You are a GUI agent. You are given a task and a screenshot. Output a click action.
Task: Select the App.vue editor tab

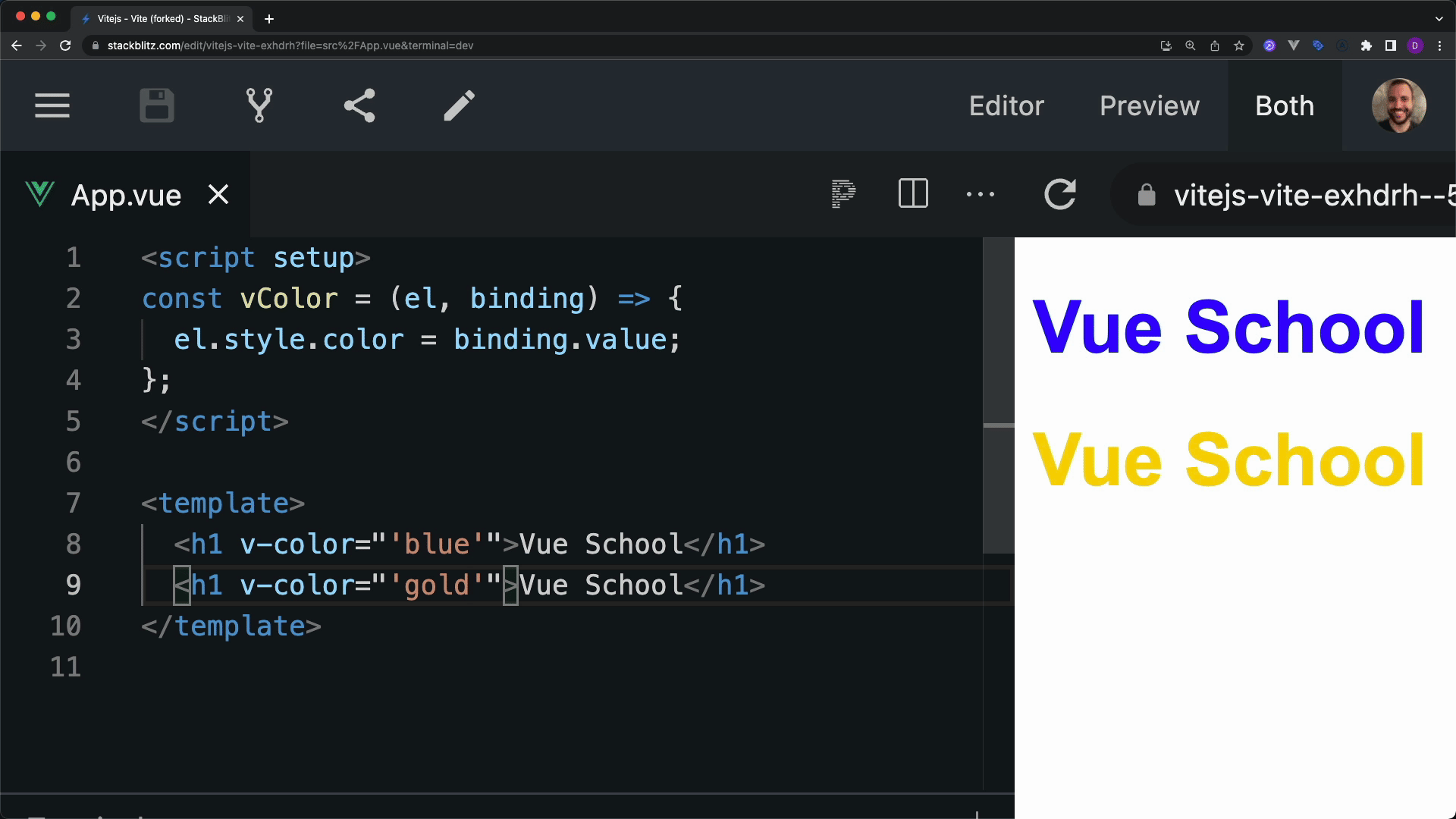pos(126,195)
